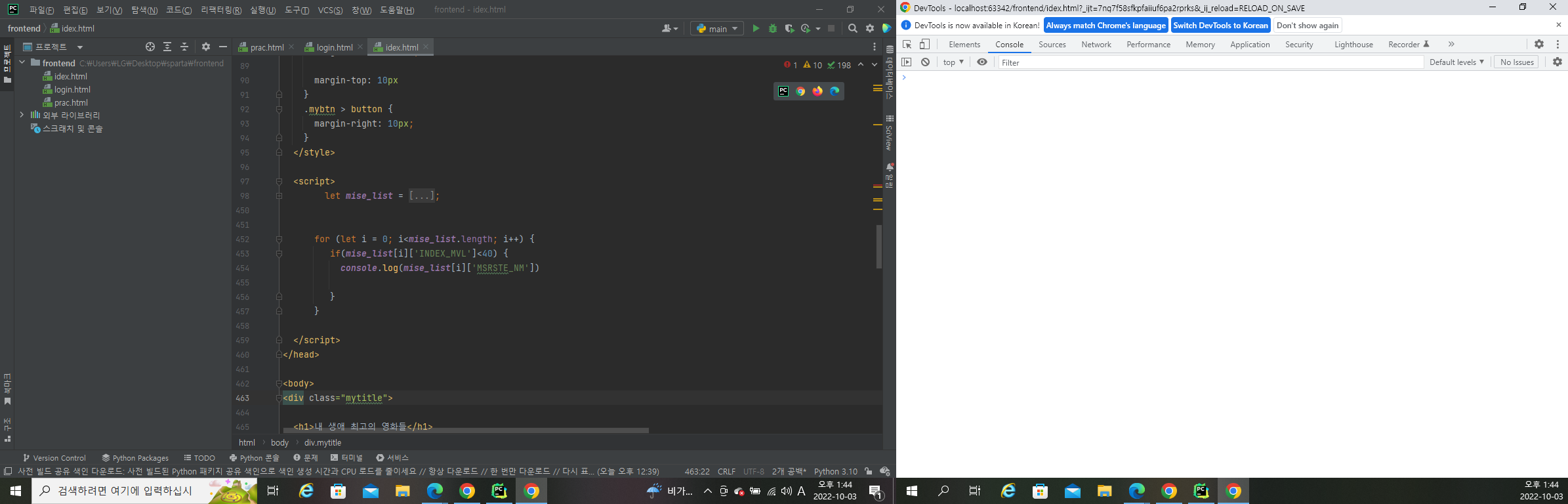Viewport: 1568px width, 504px height.
Task: Click the editor vertical scrollbar thumb
Action: pos(878,247)
